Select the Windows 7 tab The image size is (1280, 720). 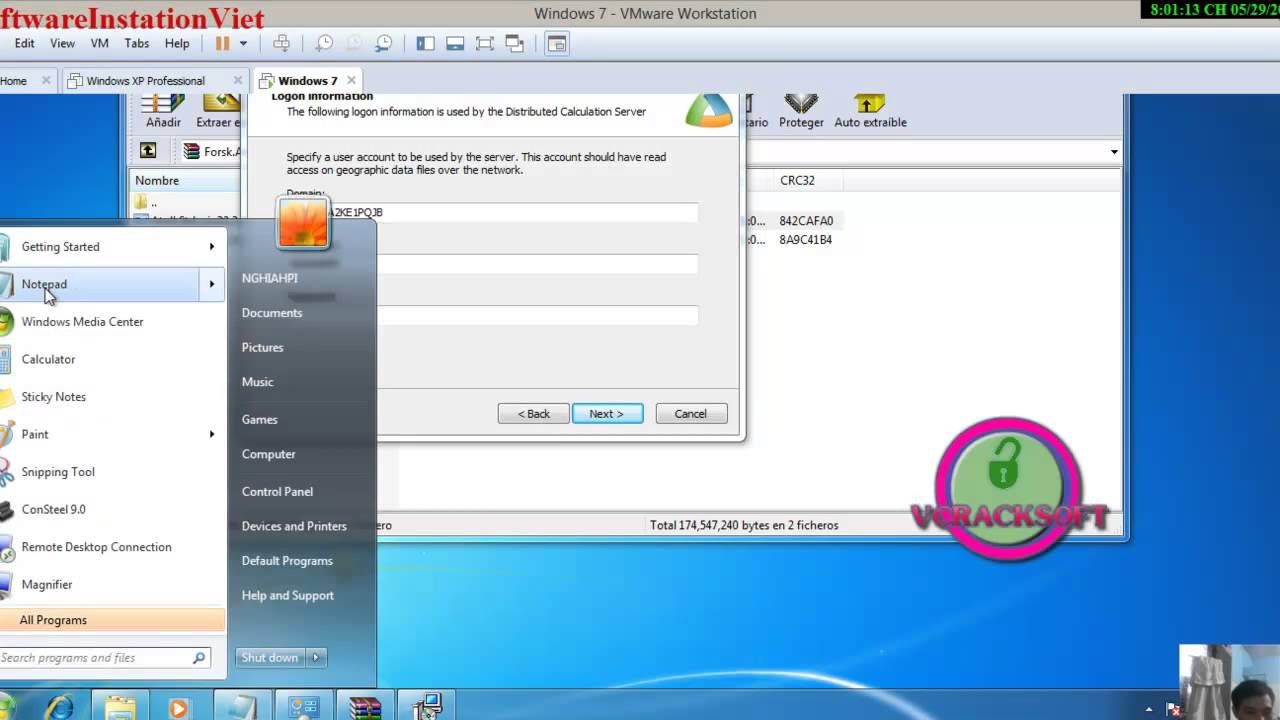[x=307, y=81]
